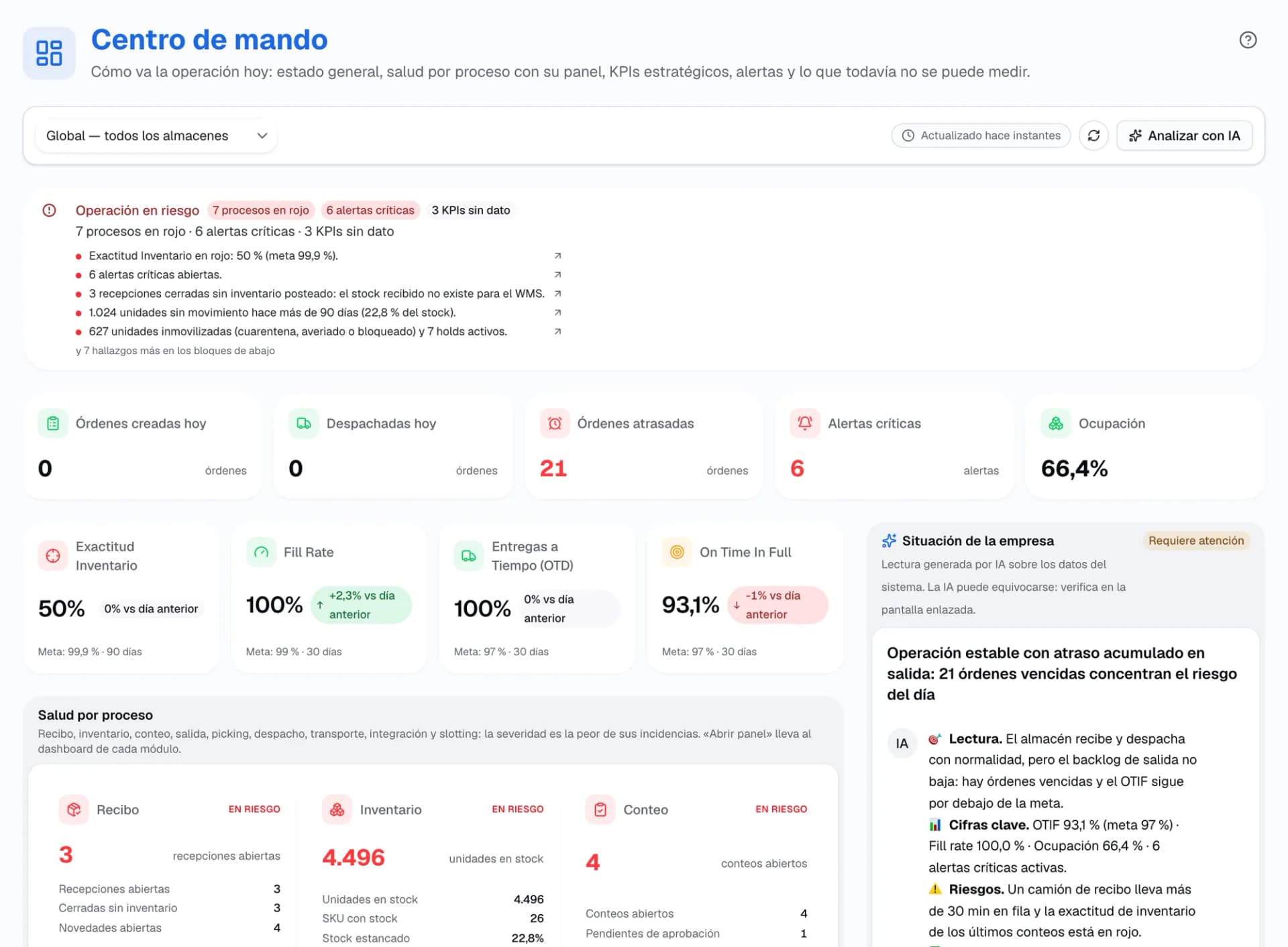Viewport: 1288px width, 947px height.
Task: Click the SKU con stock row
Action: (433, 919)
